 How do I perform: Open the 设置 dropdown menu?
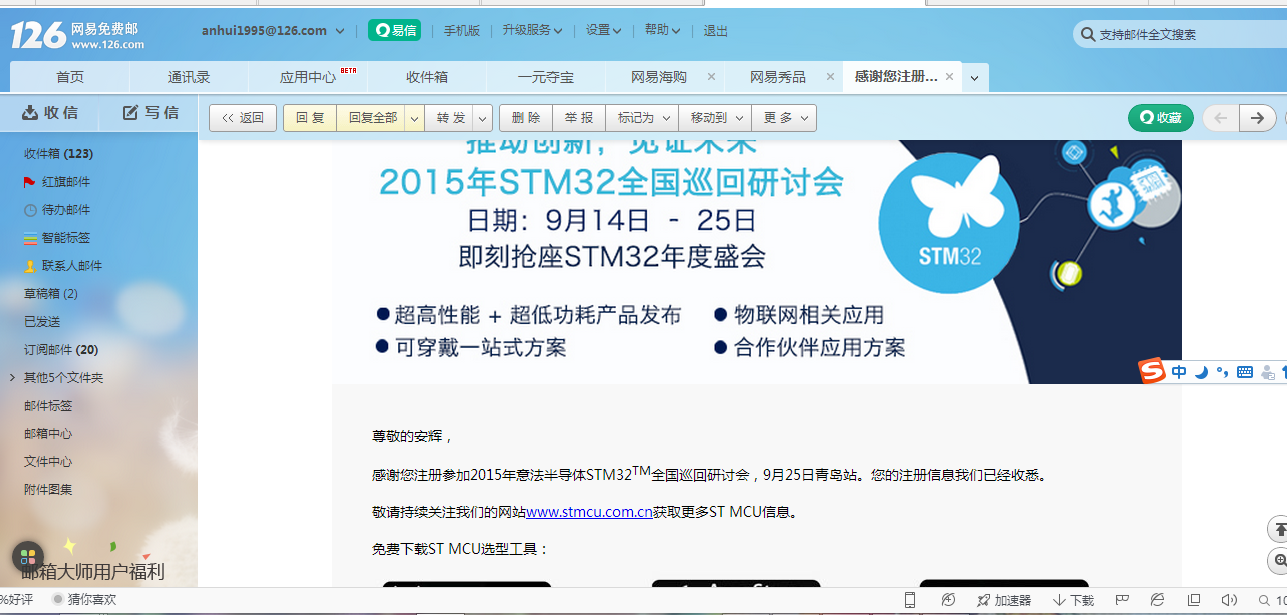point(604,31)
